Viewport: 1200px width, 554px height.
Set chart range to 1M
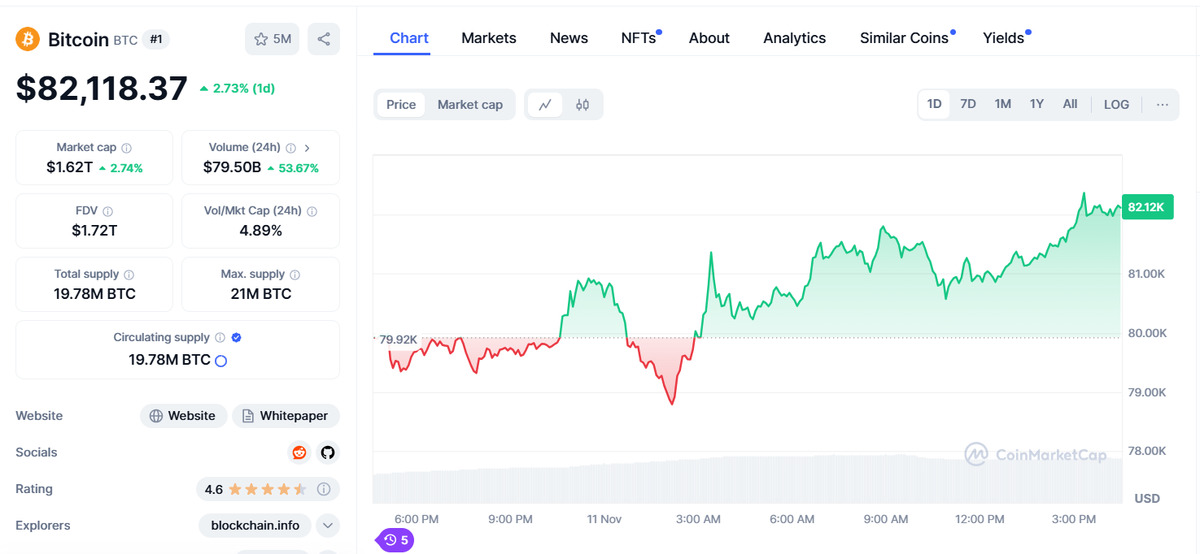(1003, 104)
